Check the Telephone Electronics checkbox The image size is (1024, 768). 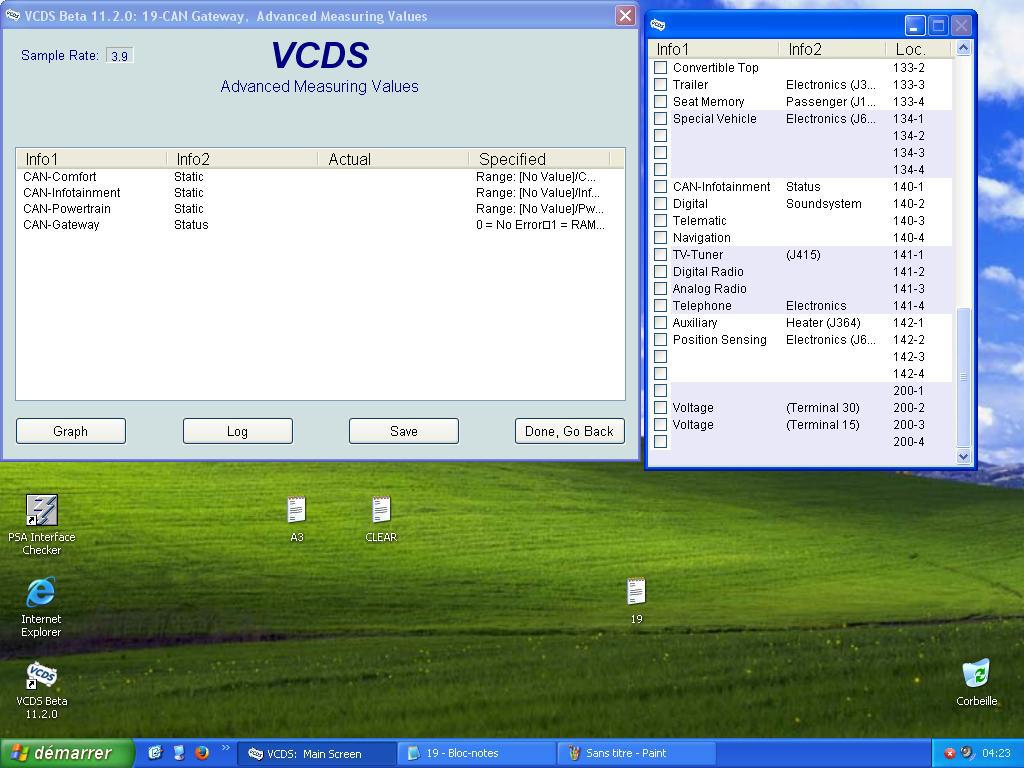(660, 305)
